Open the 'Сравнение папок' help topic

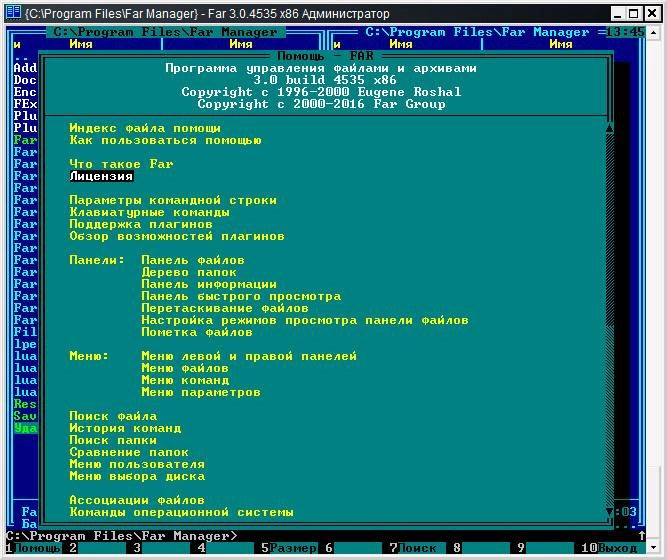pos(129,452)
